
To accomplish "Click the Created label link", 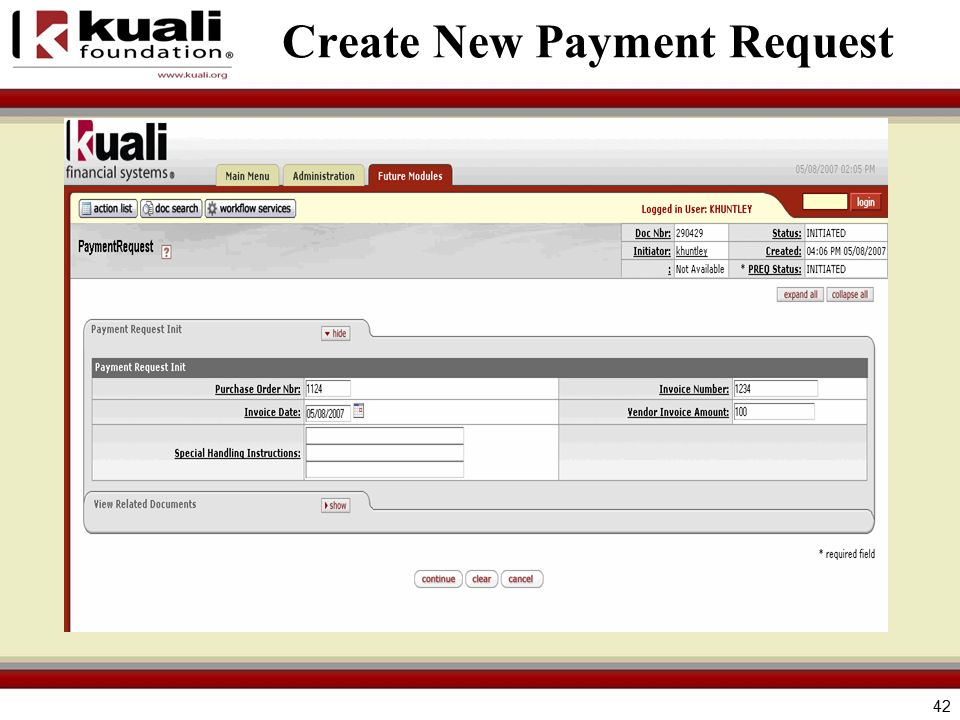I will (x=783, y=251).
